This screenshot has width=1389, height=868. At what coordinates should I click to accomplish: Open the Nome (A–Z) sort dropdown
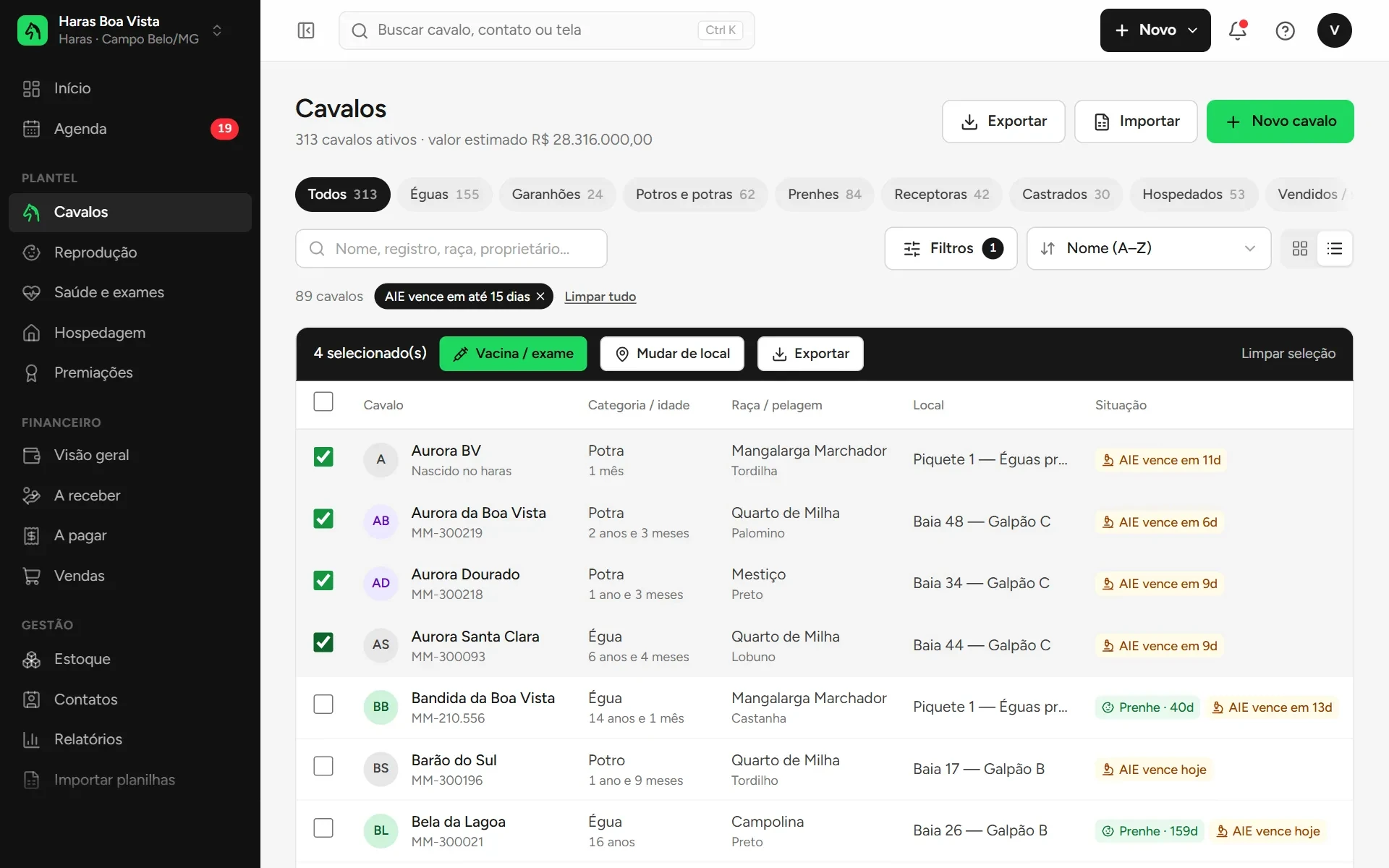click(x=1149, y=249)
